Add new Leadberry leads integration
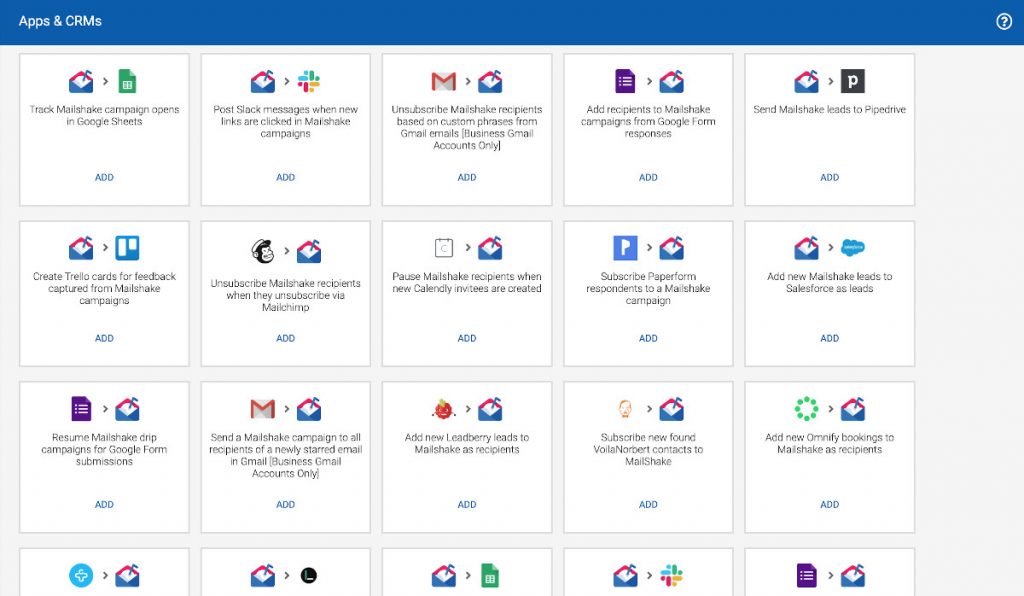 [467, 505]
